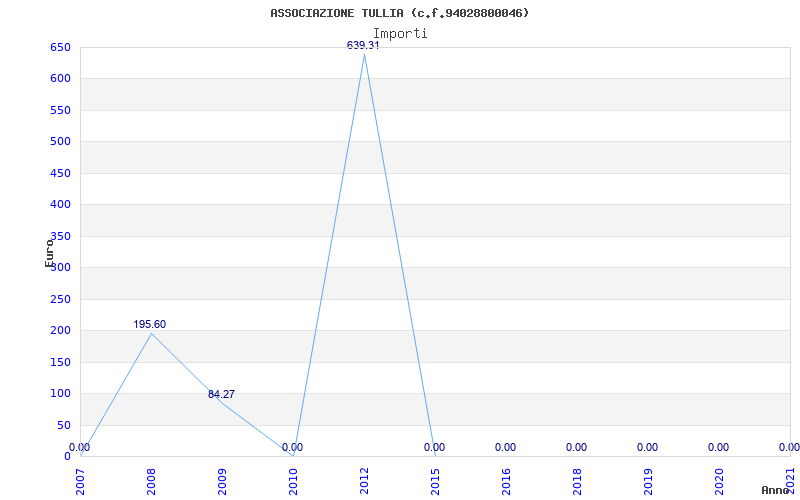Click the 0.00 label above 2010
The height and width of the screenshot is (500, 800).
pos(292,447)
